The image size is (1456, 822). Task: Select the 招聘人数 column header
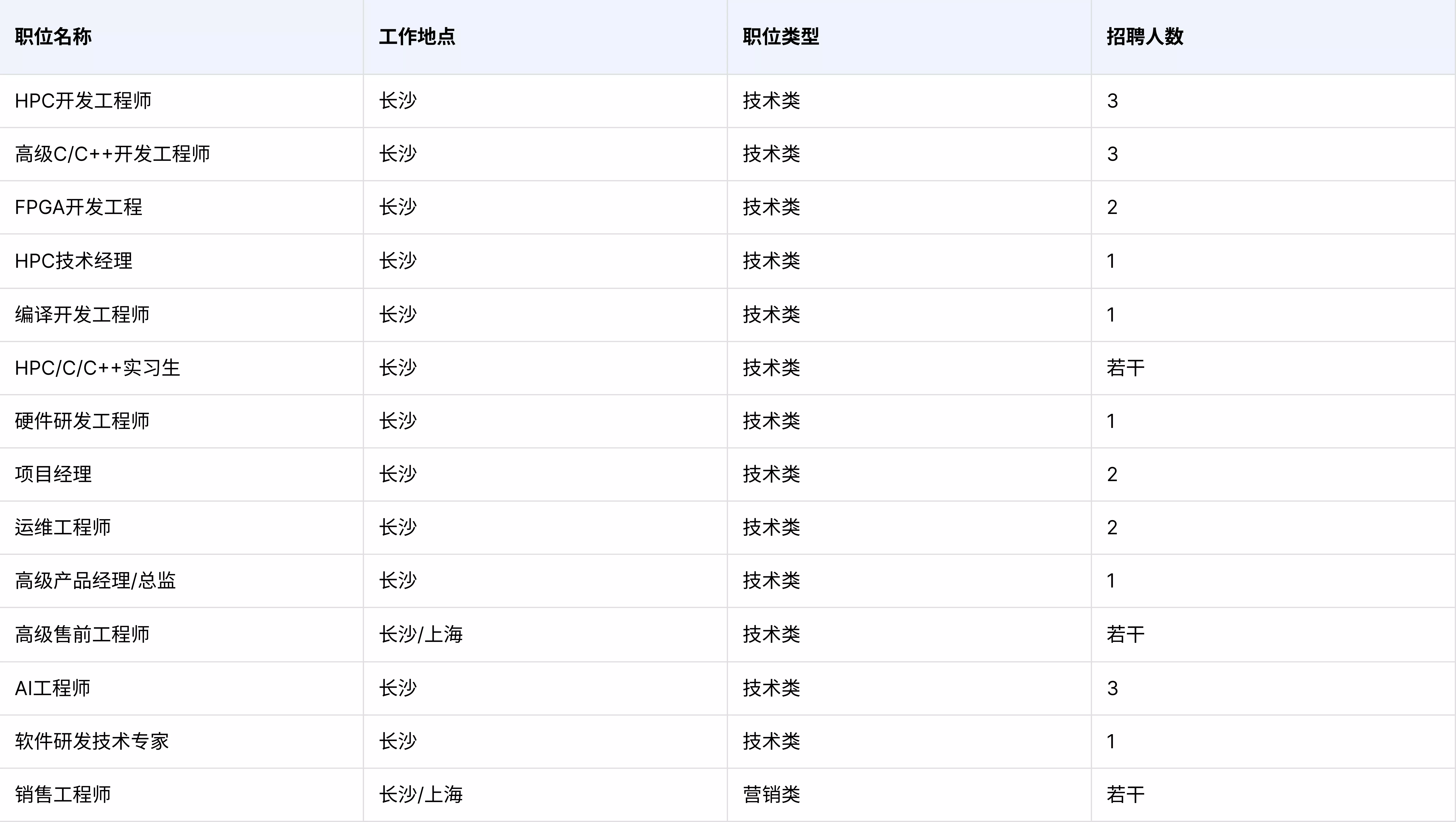[1145, 37]
